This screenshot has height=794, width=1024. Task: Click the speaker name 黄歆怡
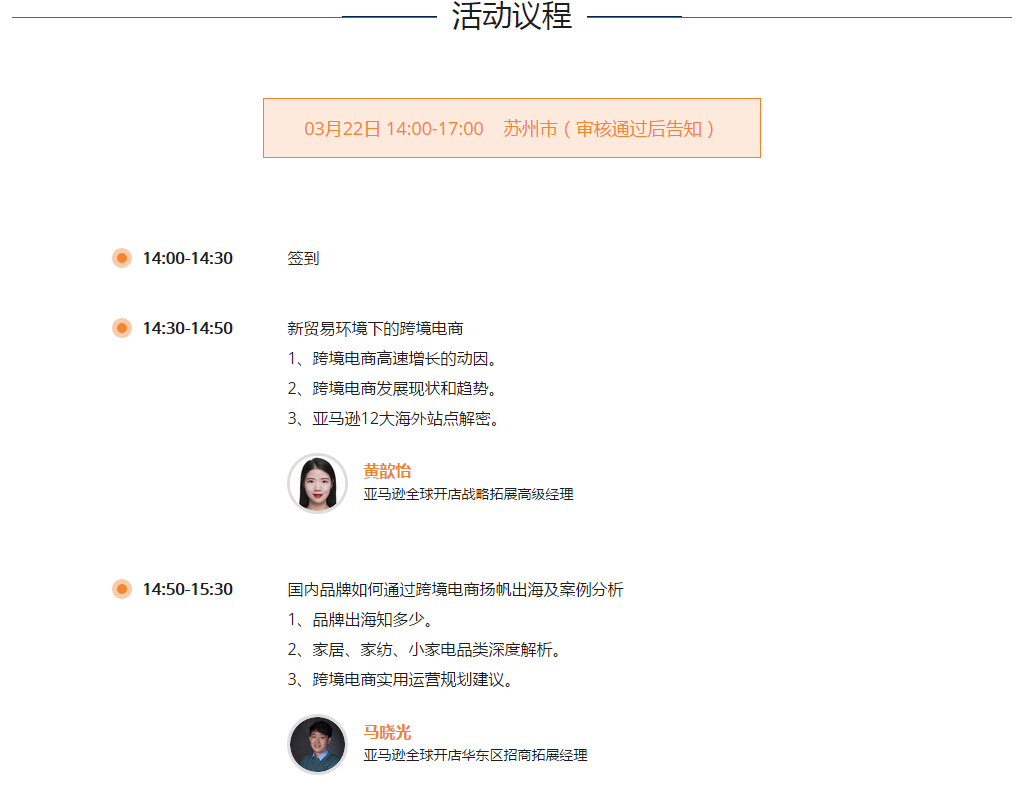(387, 471)
